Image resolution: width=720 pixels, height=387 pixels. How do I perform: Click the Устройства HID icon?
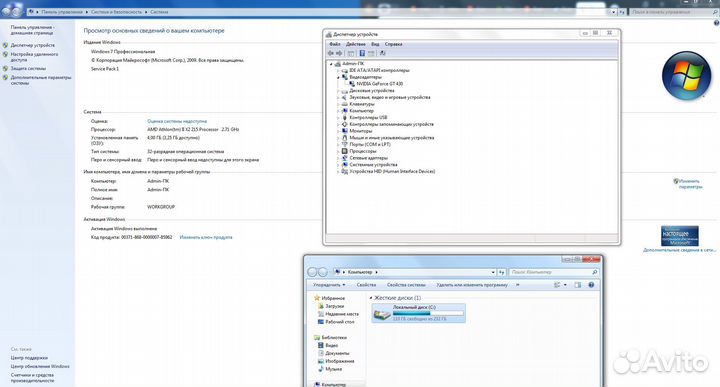344,171
